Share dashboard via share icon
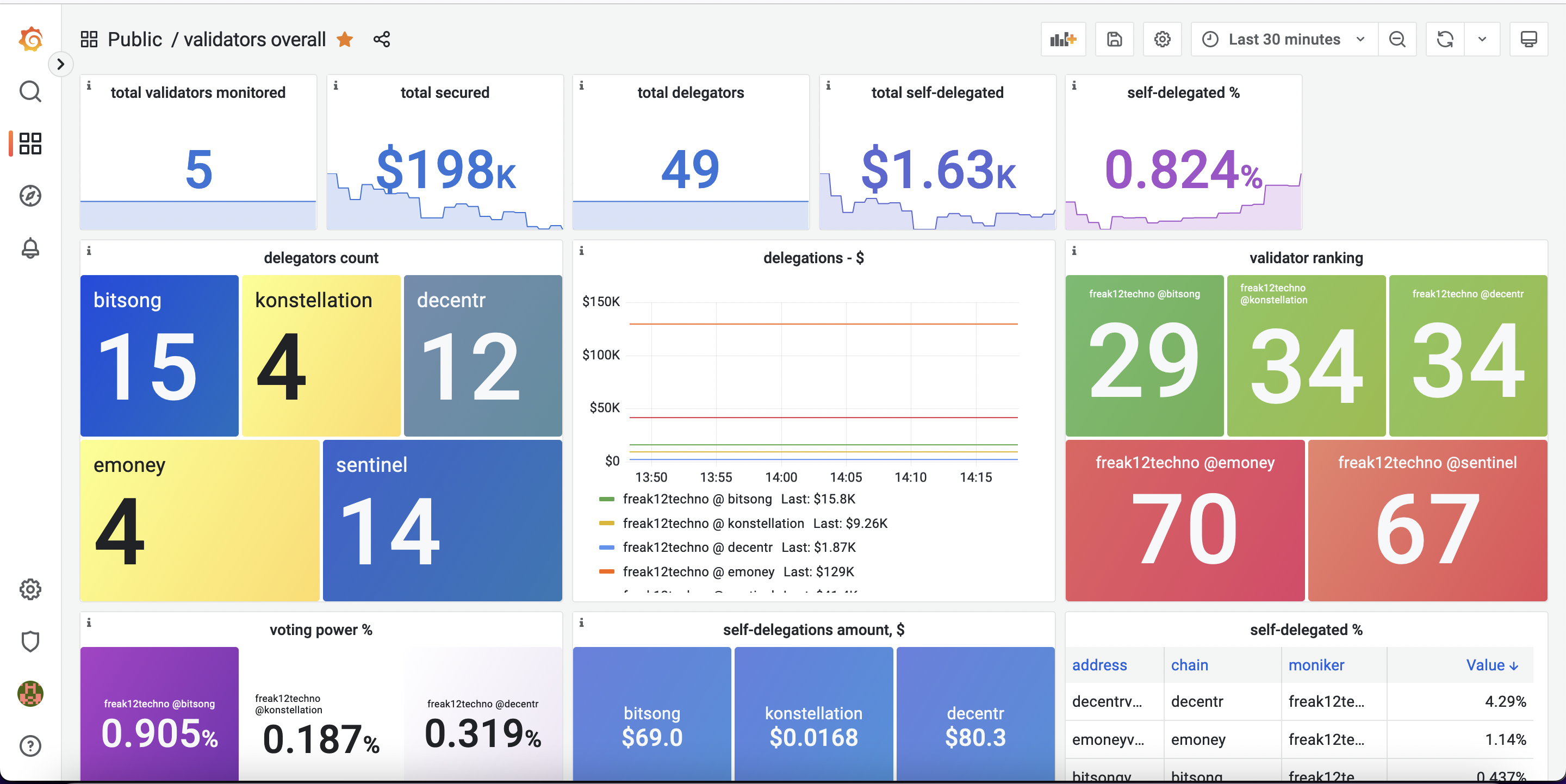This screenshot has height=784, width=1566. (x=382, y=40)
